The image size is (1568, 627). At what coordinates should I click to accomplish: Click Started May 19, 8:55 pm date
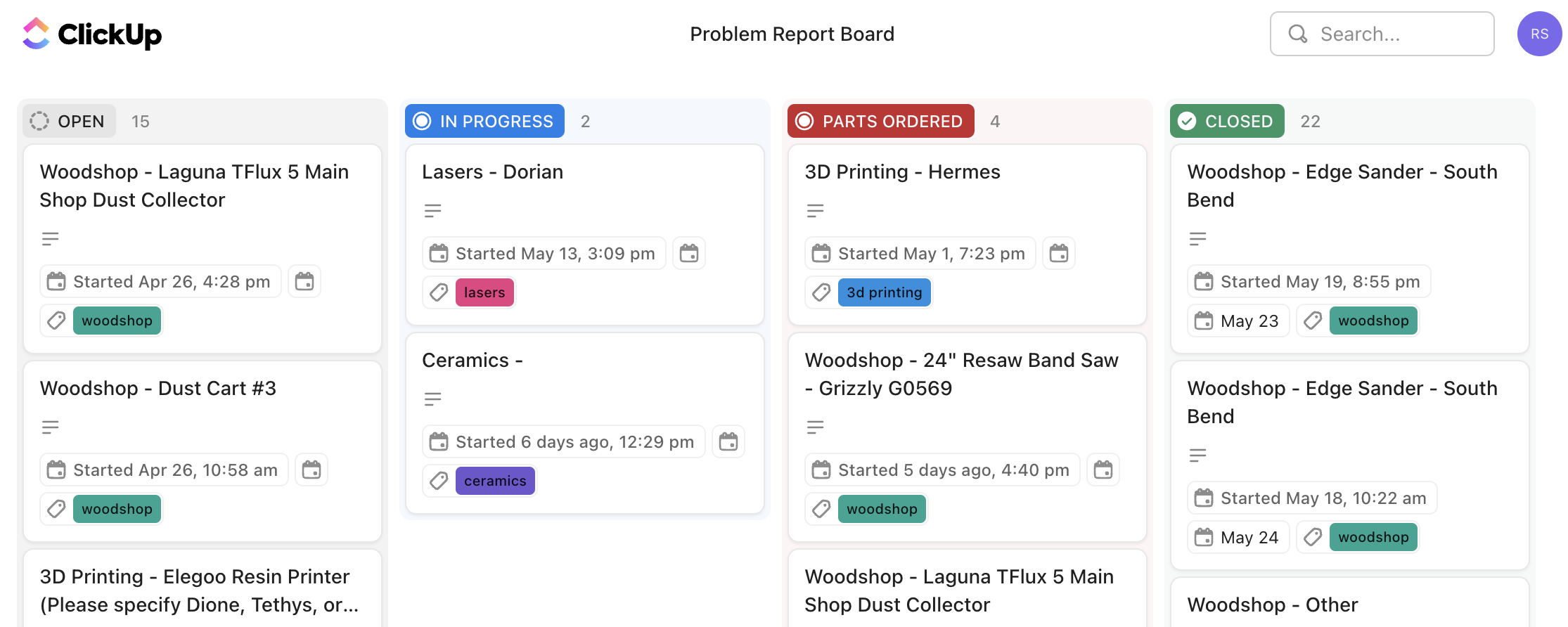point(1309,281)
